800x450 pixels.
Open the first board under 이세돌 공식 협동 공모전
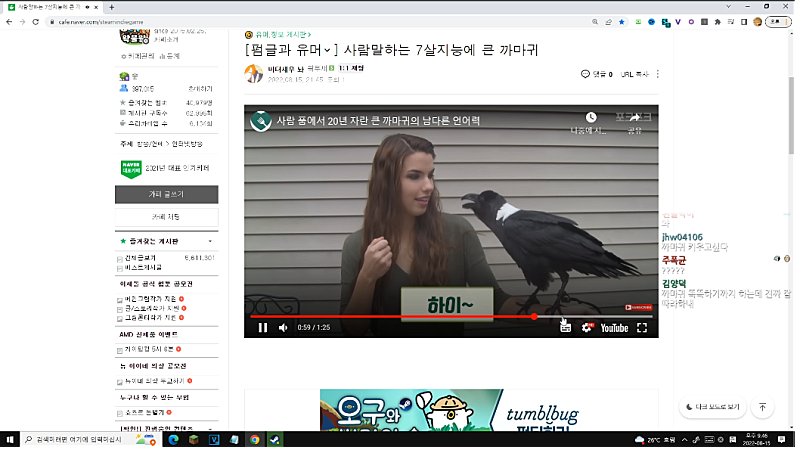pos(150,299)
